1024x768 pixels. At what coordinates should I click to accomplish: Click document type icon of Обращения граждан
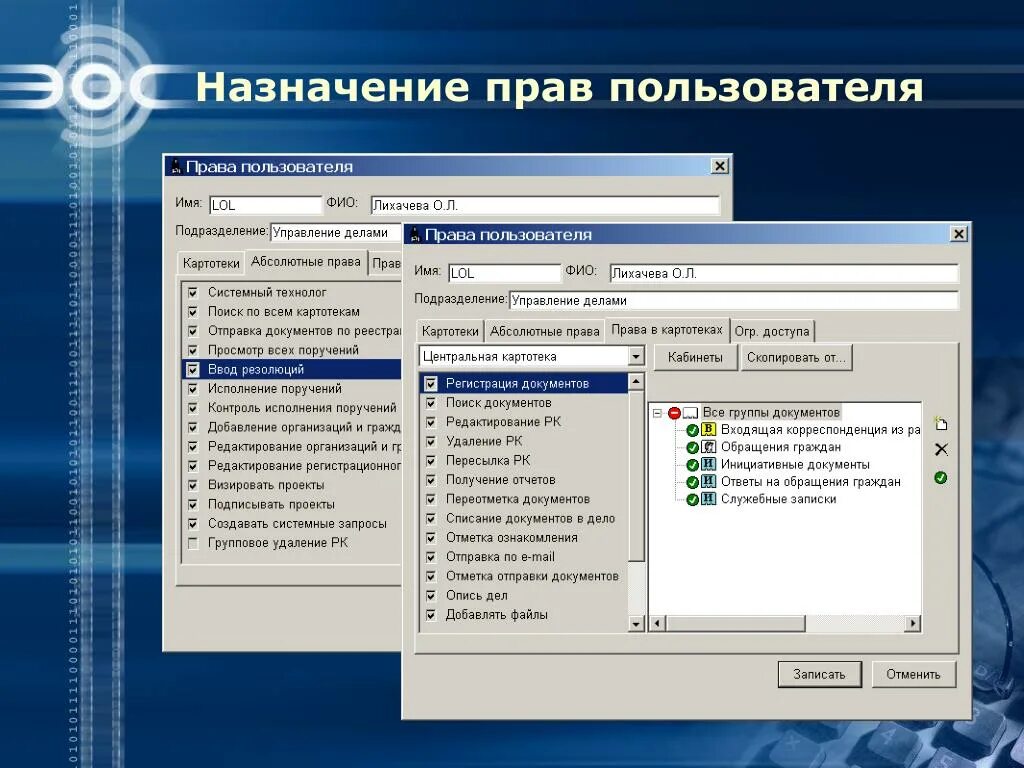(x=709, y=447)
